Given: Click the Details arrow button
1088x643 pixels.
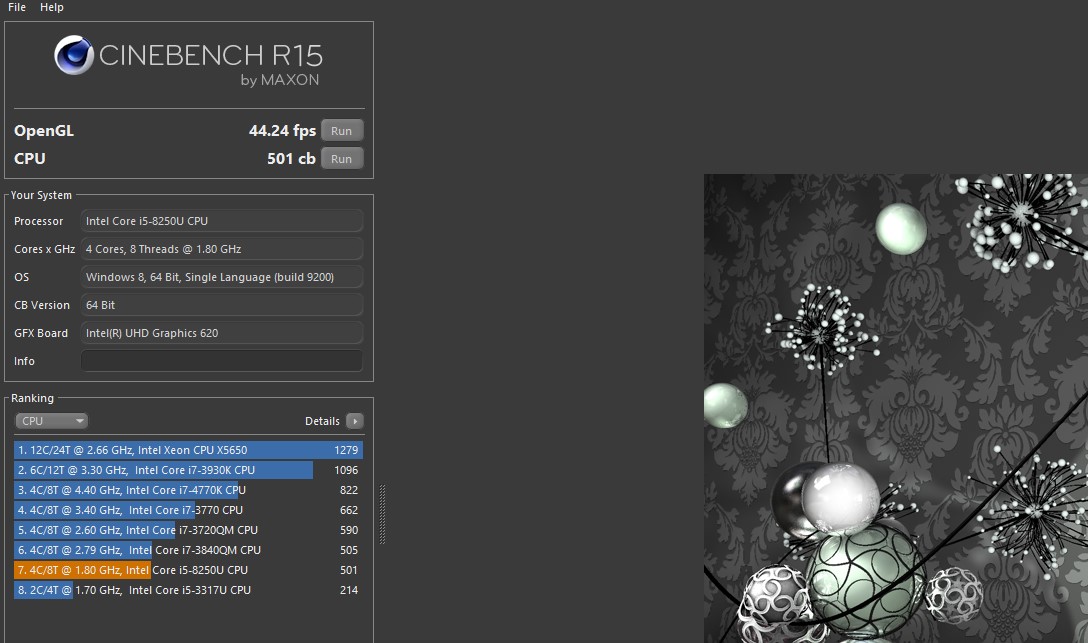Looking at the screenshot, I should pos(355,421).
